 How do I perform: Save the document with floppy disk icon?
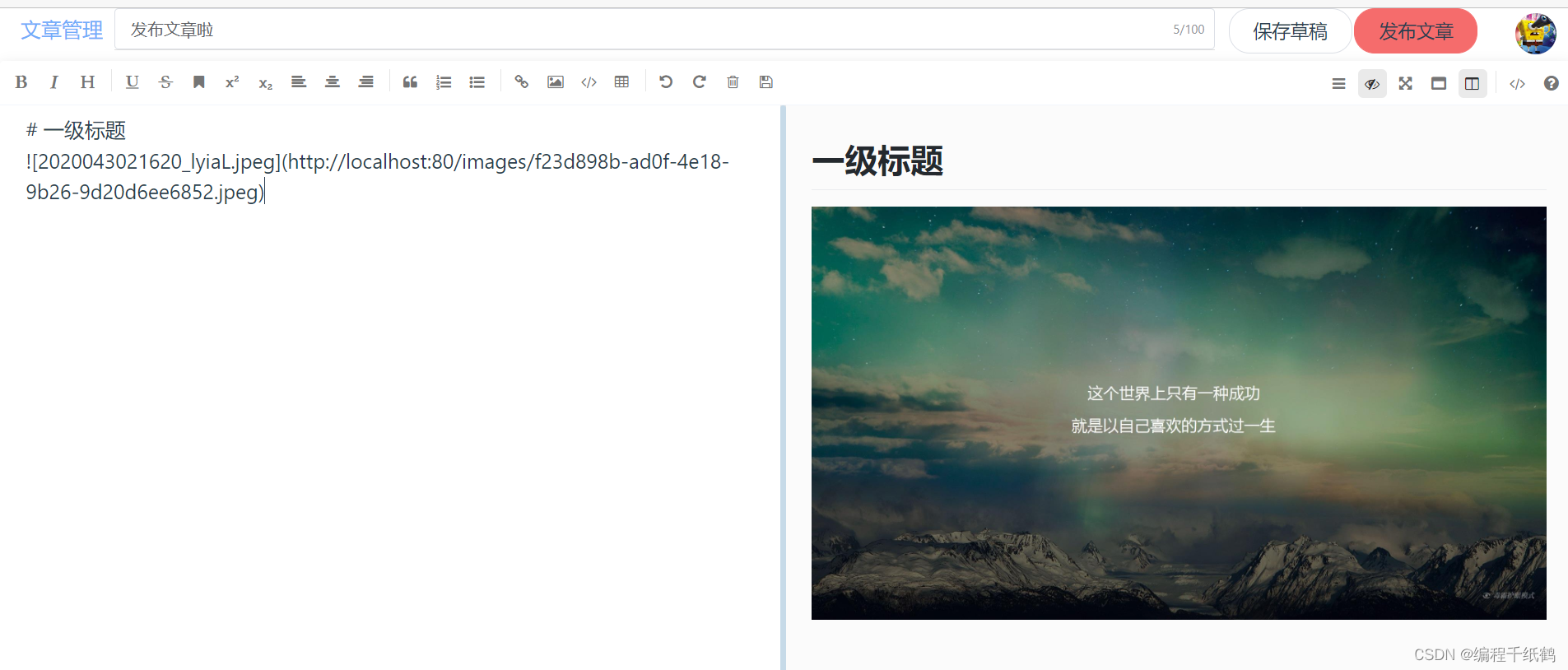click(x=766, y=81)
